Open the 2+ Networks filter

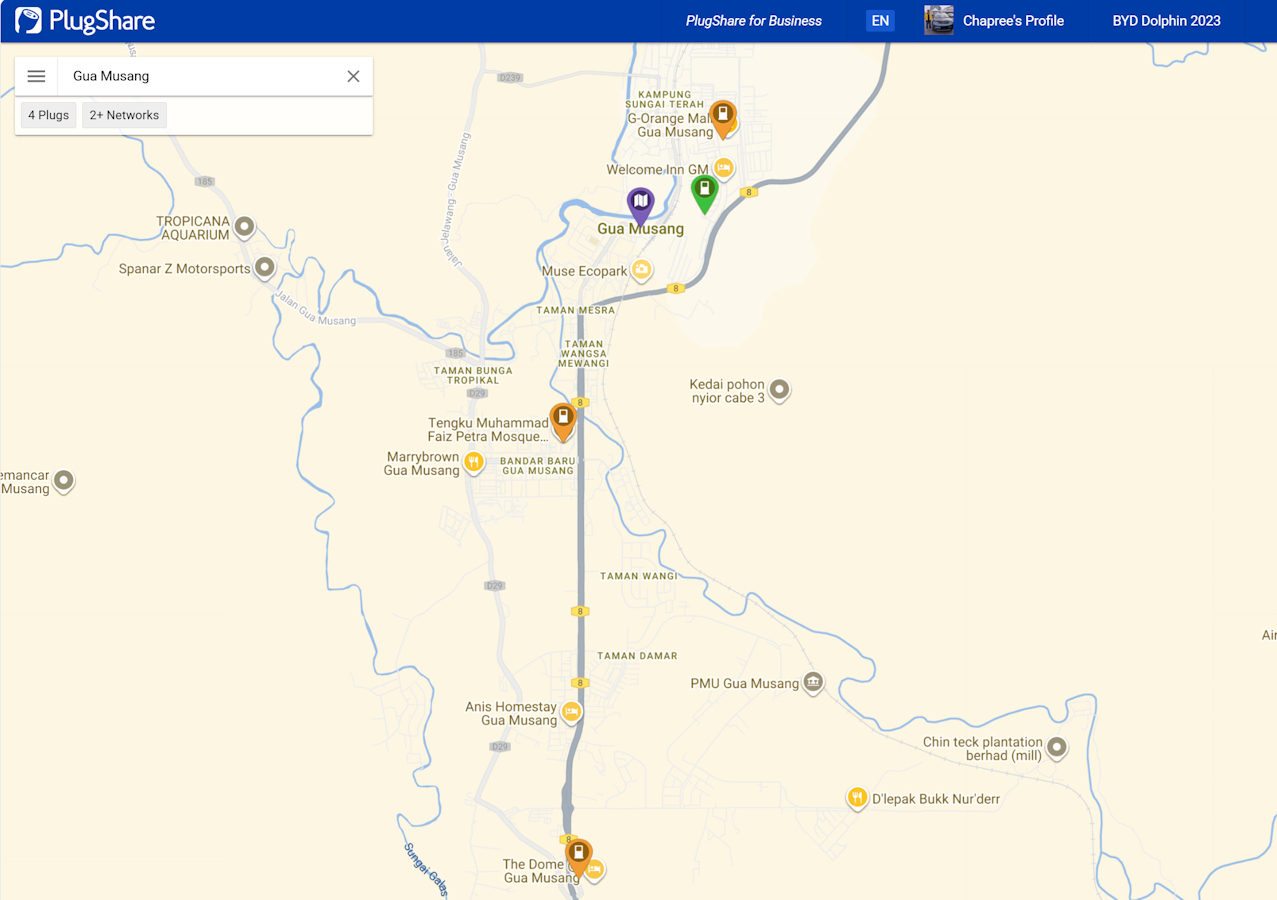124,115
